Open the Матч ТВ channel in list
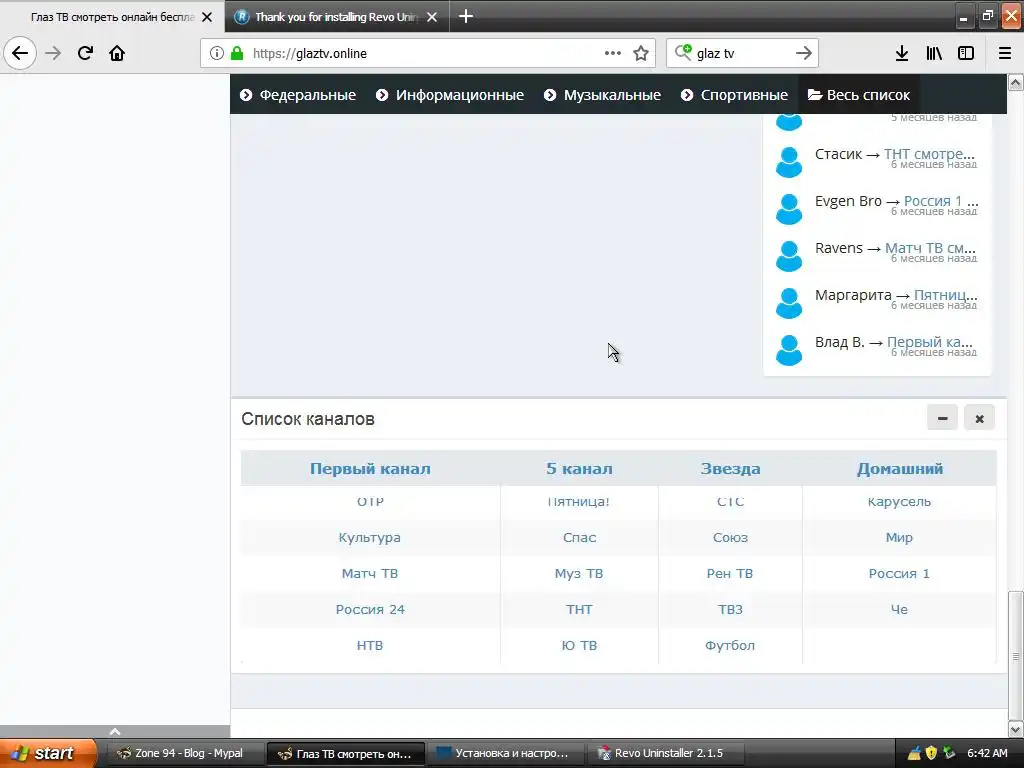1024x768 pixels. click(x=370, y=573)
